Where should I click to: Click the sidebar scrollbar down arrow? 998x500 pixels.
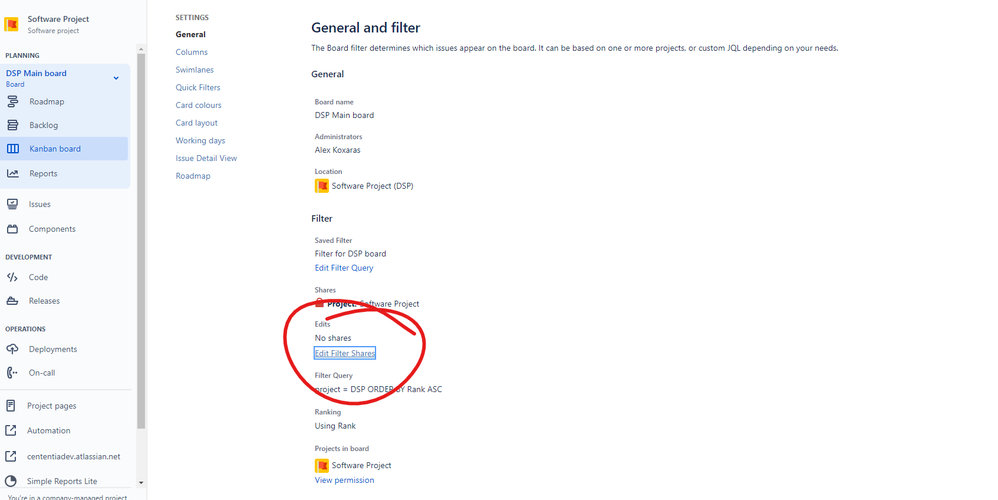tap(141, 483)
